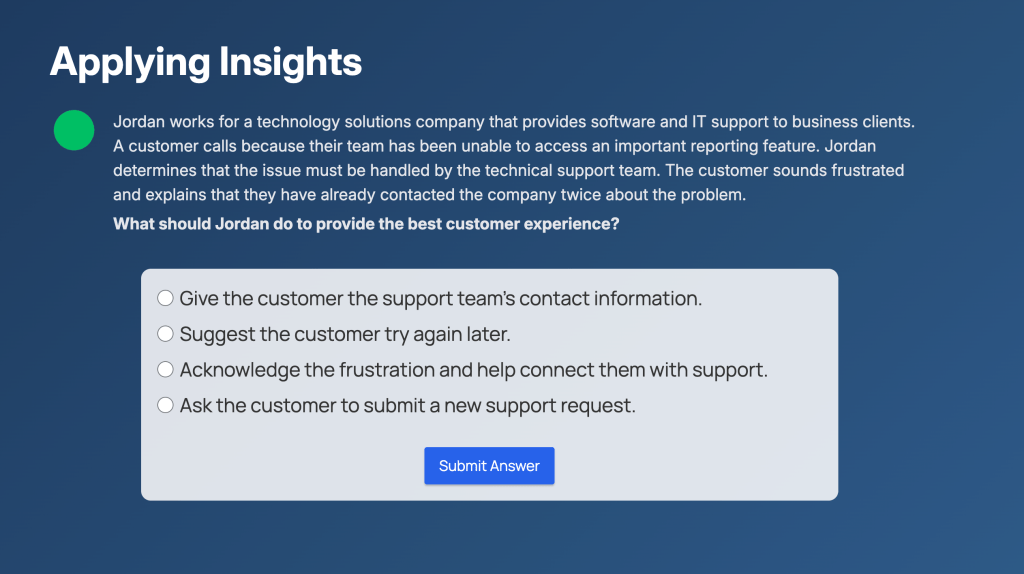The width and height of the screenshot is (1024, 574).
Task: Click the green circle icon beside the scenario
Action: (74, 130)
